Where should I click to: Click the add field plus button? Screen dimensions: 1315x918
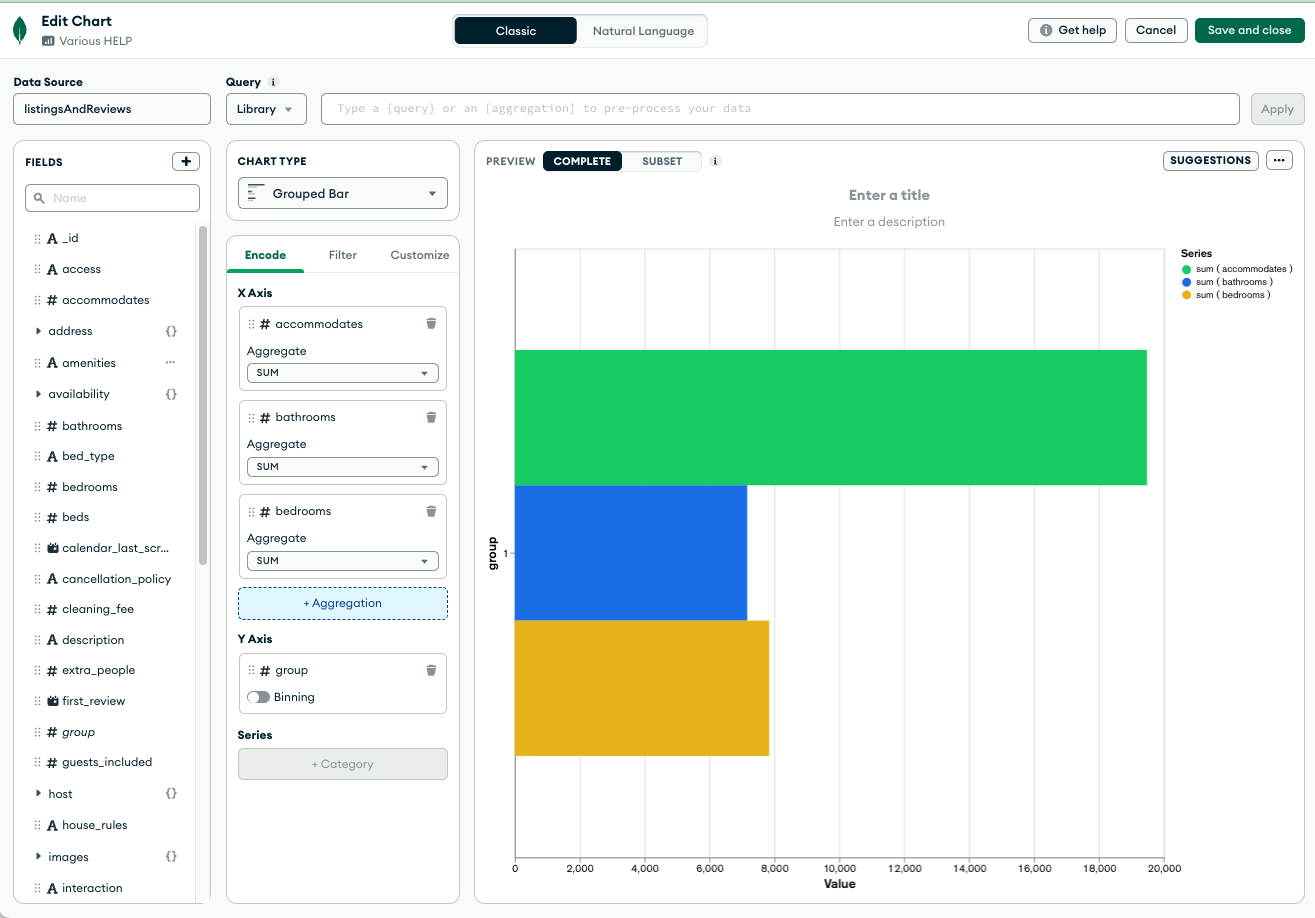pyautogui.click(x=186, y=162)
